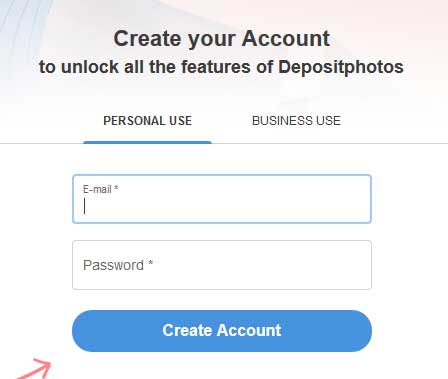Click the word Depositphotos in the subtitle
448x379 pixels.
point(341,67)
